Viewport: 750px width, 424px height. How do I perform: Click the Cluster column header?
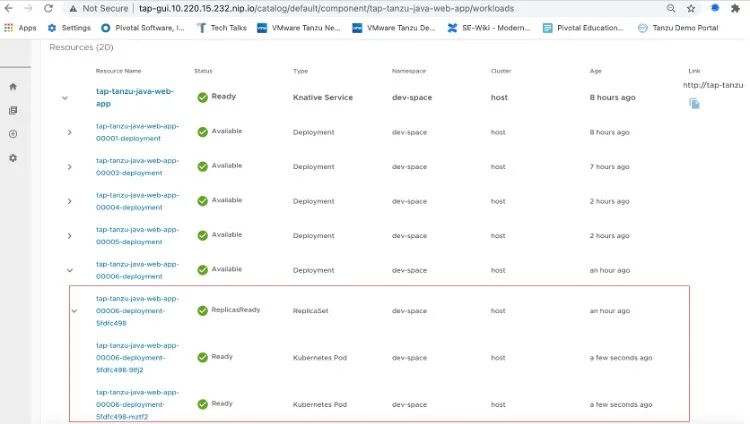click(x=501, y=71)
